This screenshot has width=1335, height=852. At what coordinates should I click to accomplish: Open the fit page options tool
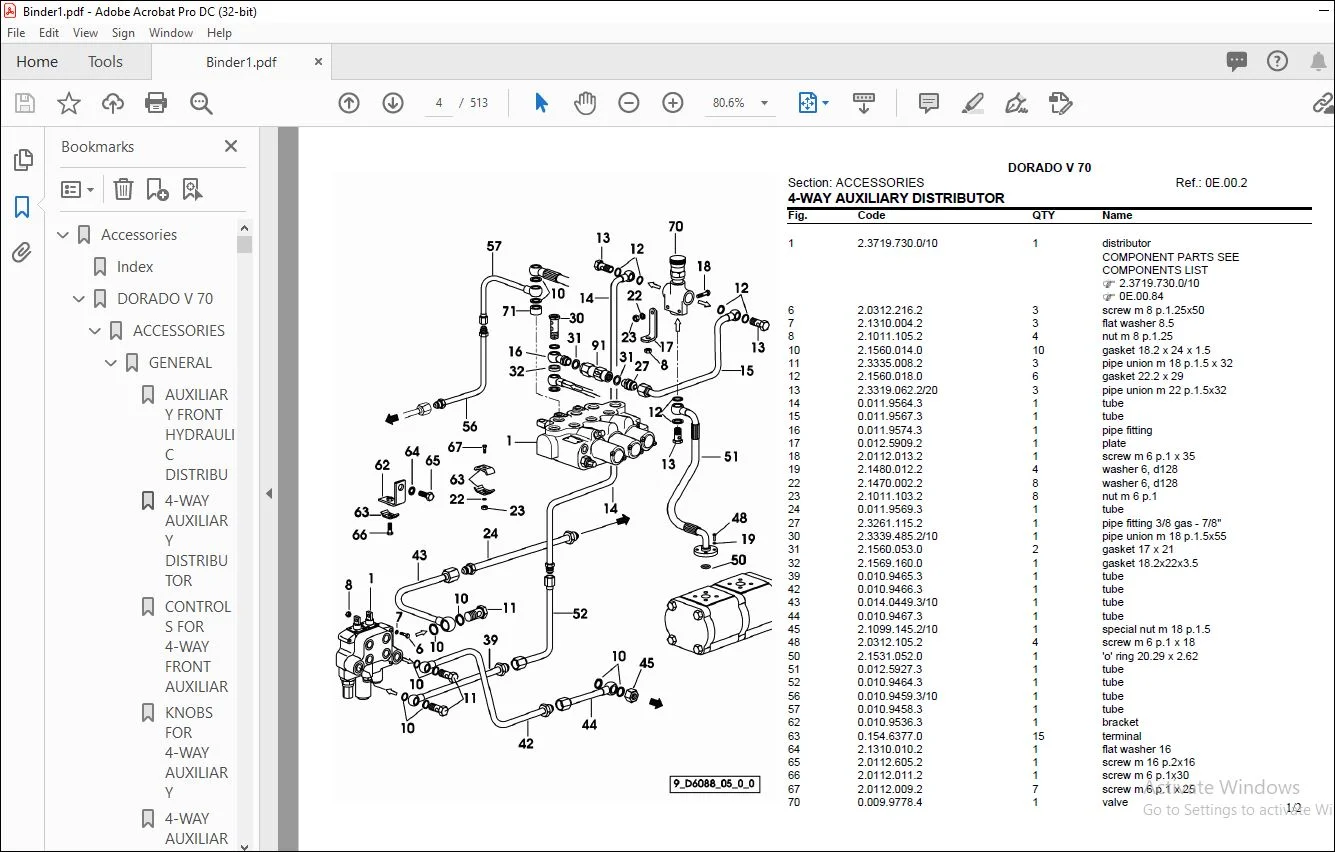point(813,103)
